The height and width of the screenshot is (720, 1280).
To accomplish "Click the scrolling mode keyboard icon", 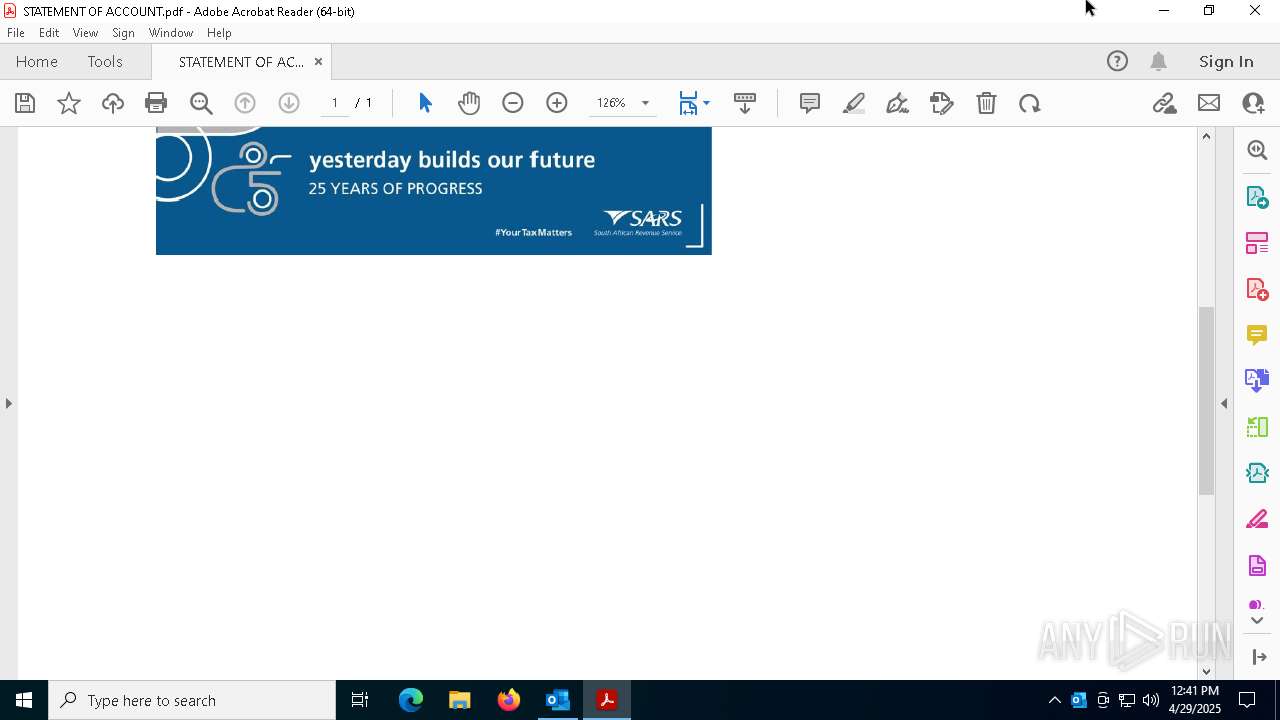I will coord(745,103).
